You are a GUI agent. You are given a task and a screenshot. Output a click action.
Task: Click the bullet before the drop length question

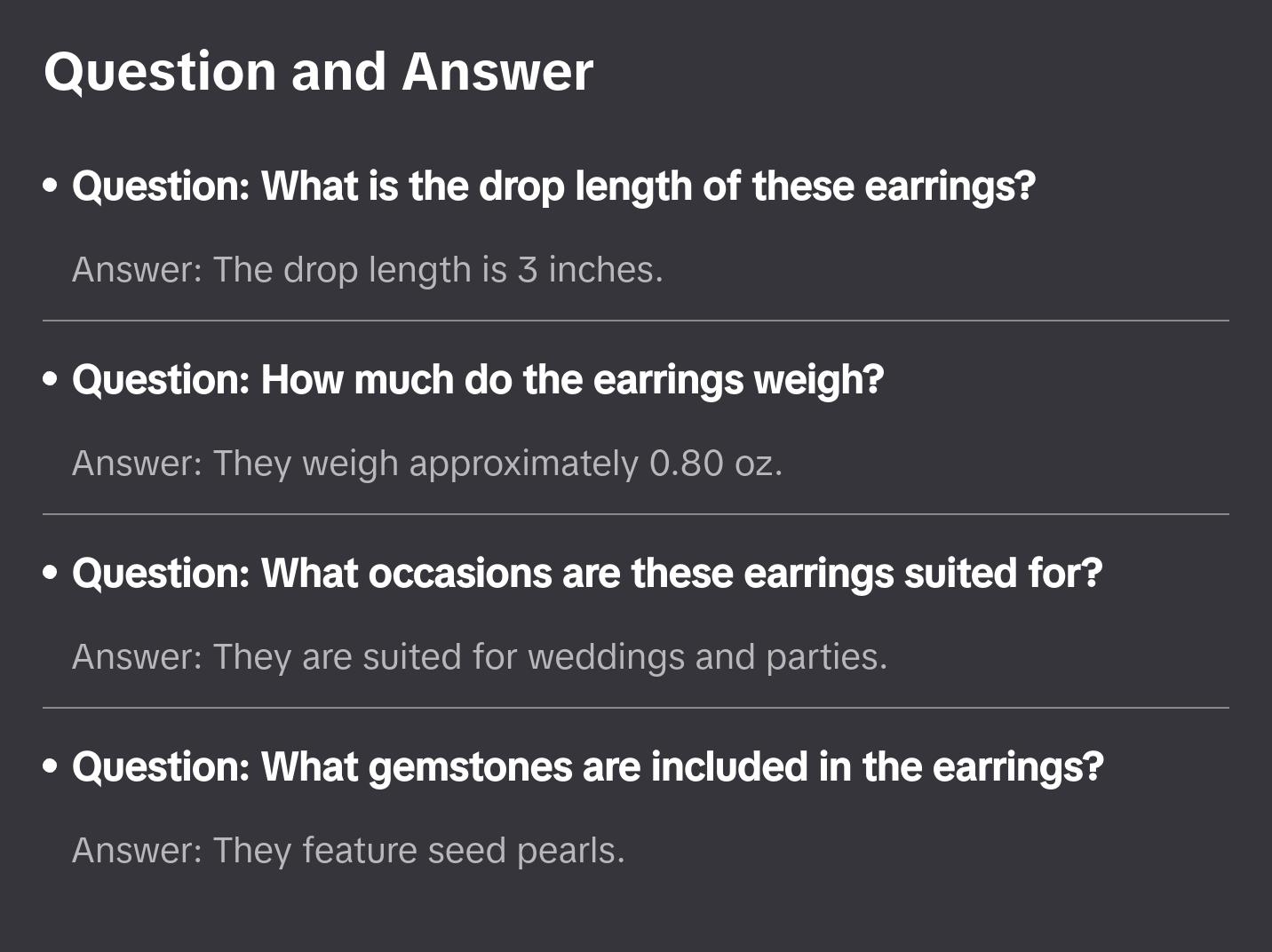coord(51,186)
